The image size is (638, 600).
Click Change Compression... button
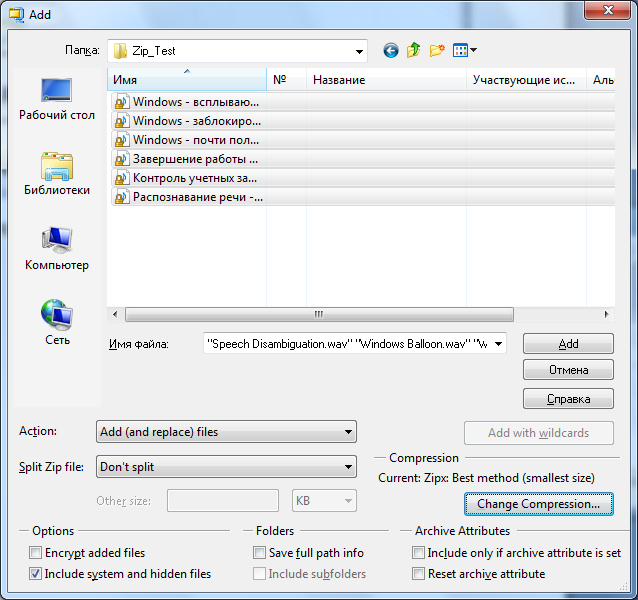coord(538,504)
